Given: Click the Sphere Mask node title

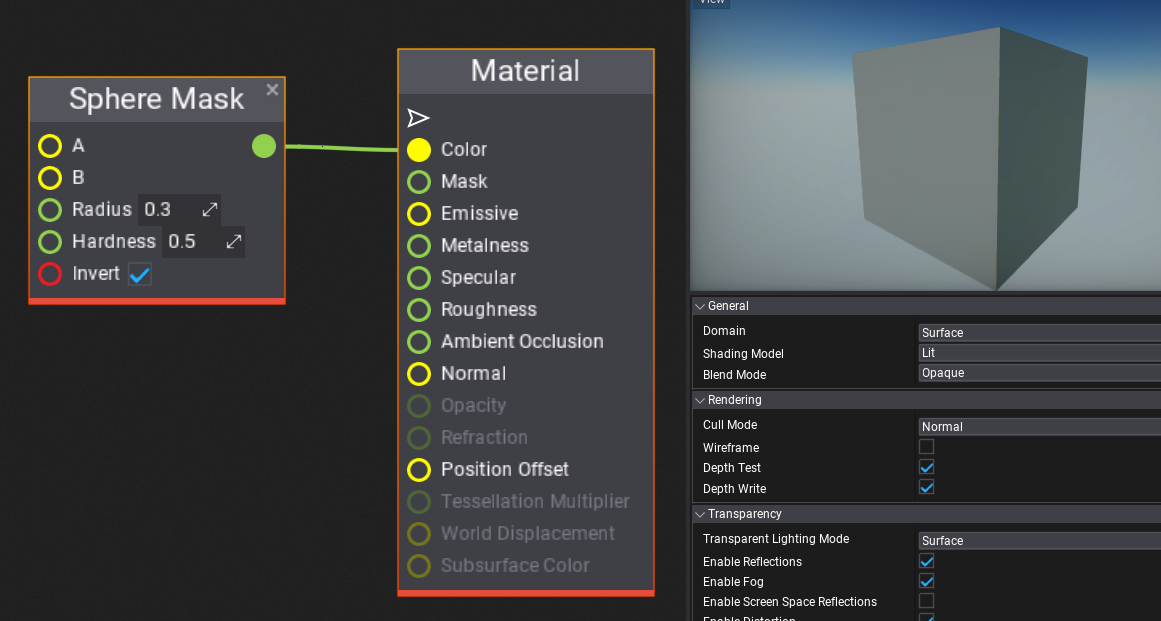Looking at the screenshot, I should (156, 99).
